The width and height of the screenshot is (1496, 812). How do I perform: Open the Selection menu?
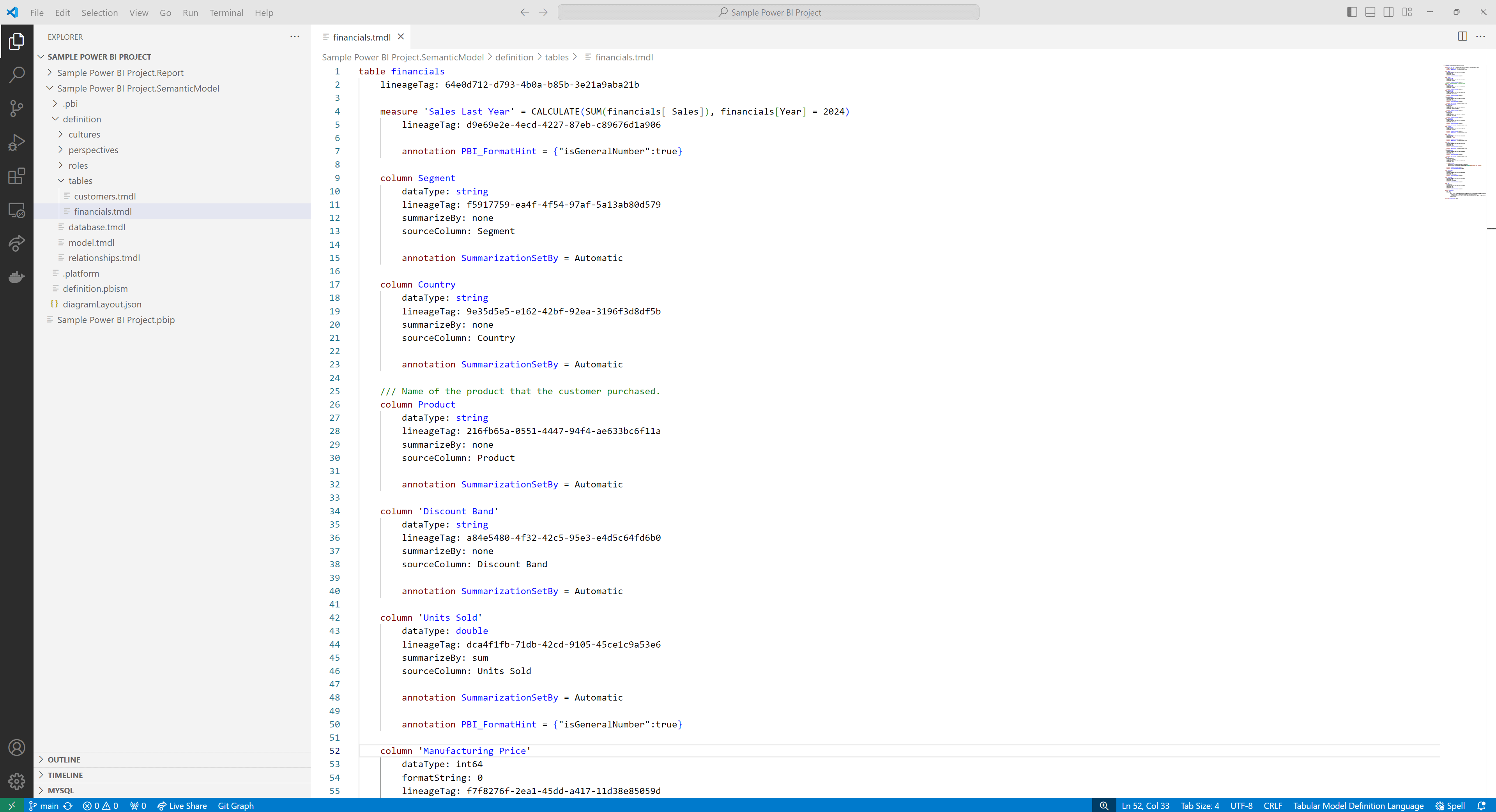coord(99,13)
